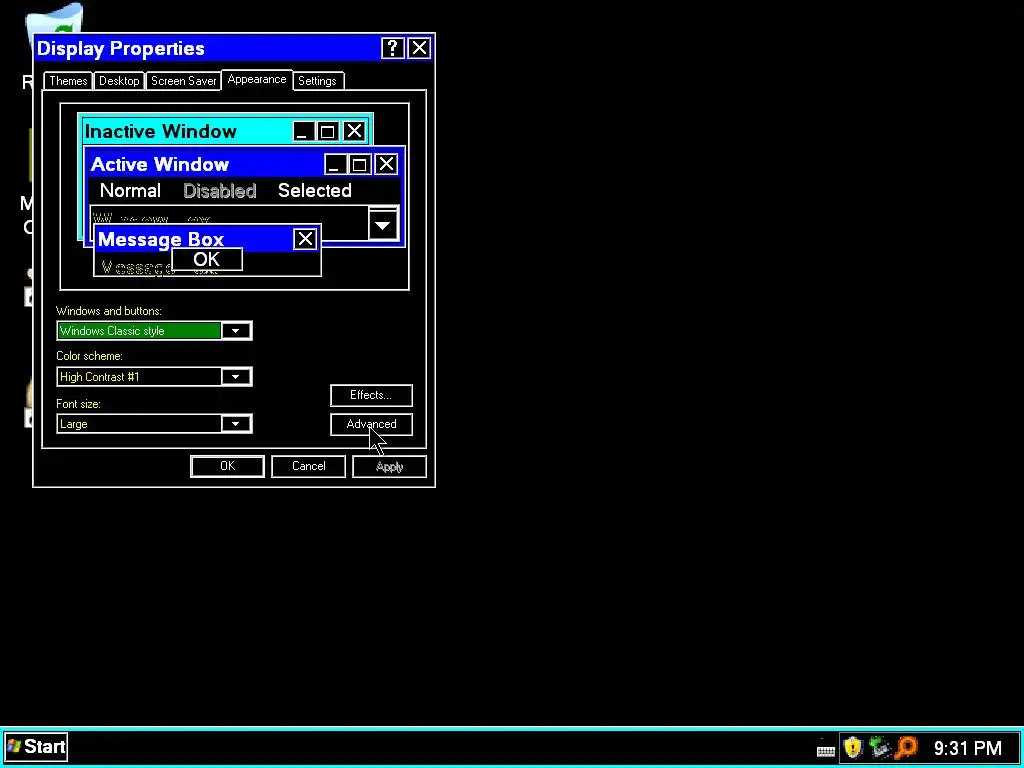Click the keyboard language bar icon in taskbar

click(825, 750)
